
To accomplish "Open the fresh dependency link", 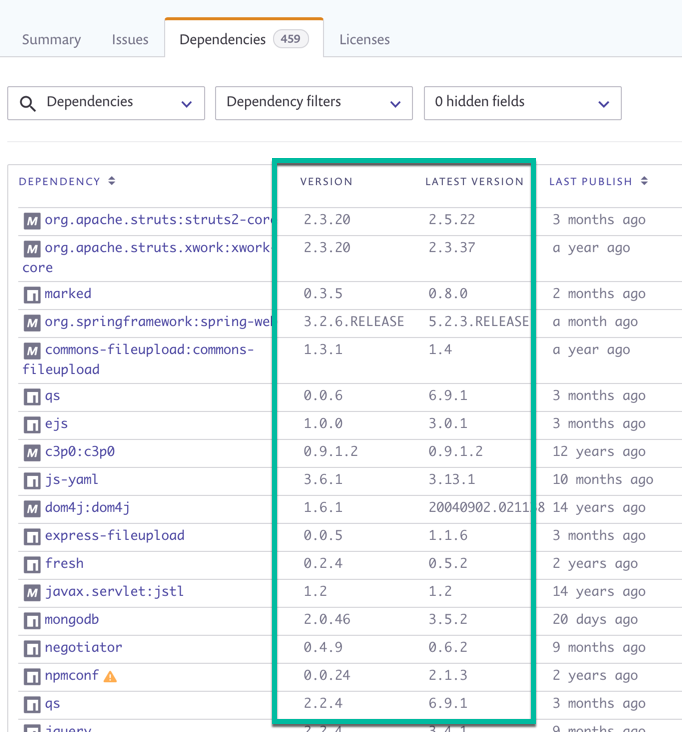I will point(64,563).
